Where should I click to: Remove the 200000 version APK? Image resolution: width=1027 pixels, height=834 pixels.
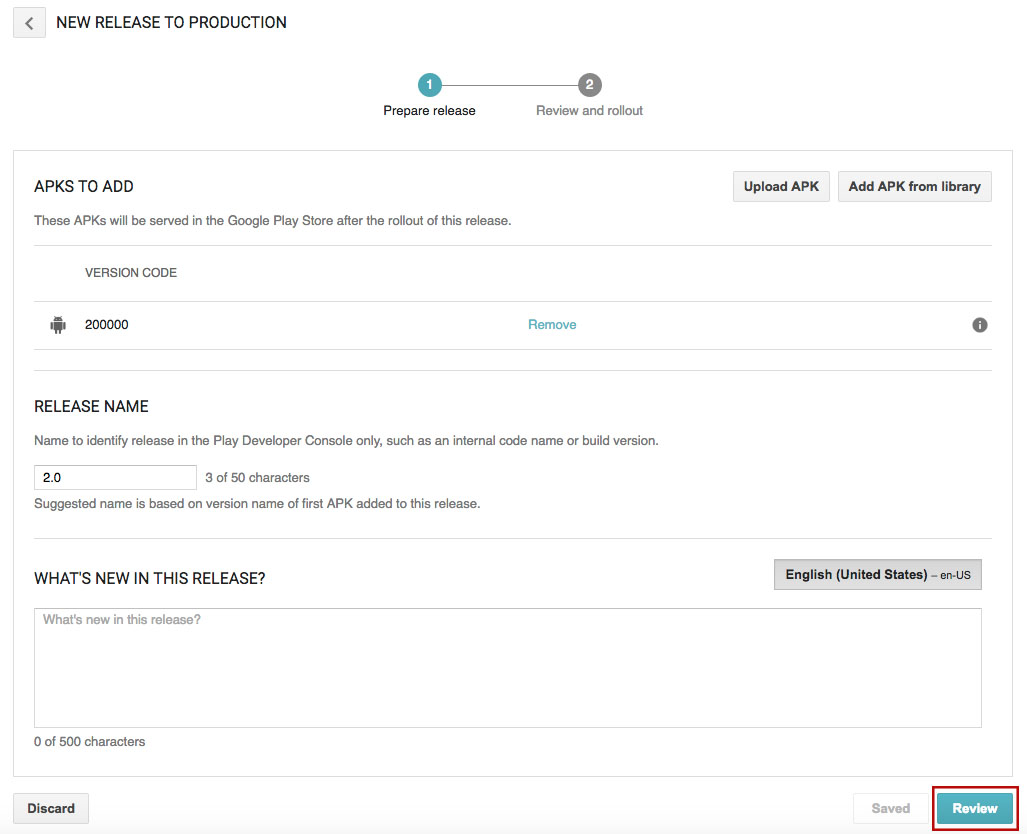[552, 325]
